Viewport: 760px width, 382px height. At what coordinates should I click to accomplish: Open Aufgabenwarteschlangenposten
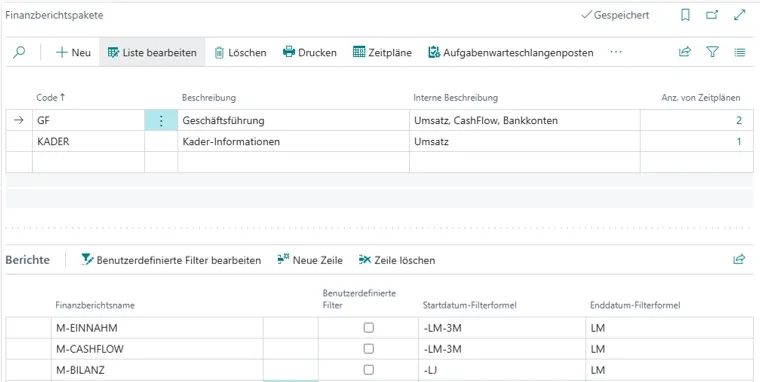(511, 52)
